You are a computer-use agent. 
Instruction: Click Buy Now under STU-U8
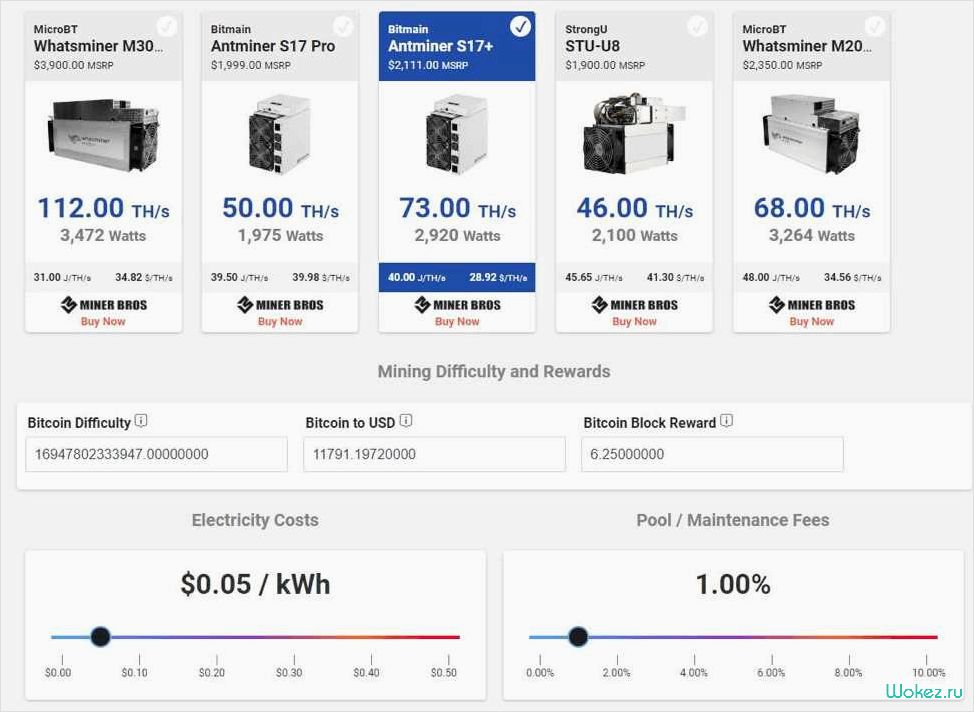pyautogui.click(x=634, y=321)
